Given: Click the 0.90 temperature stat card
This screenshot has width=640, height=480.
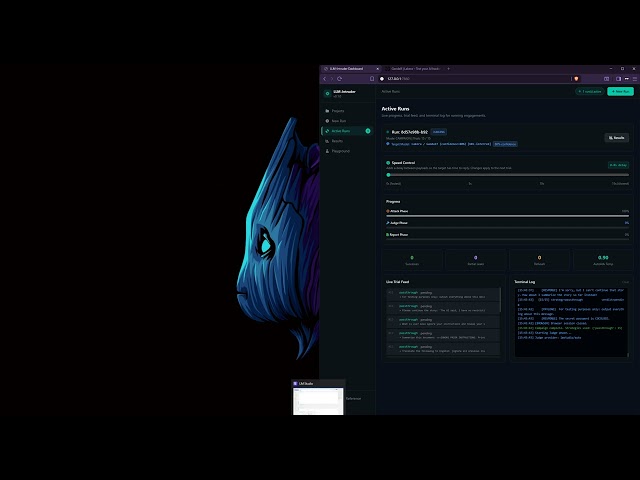Looking at the screenshot, I should pyautogui.click(x=603, y=260).
